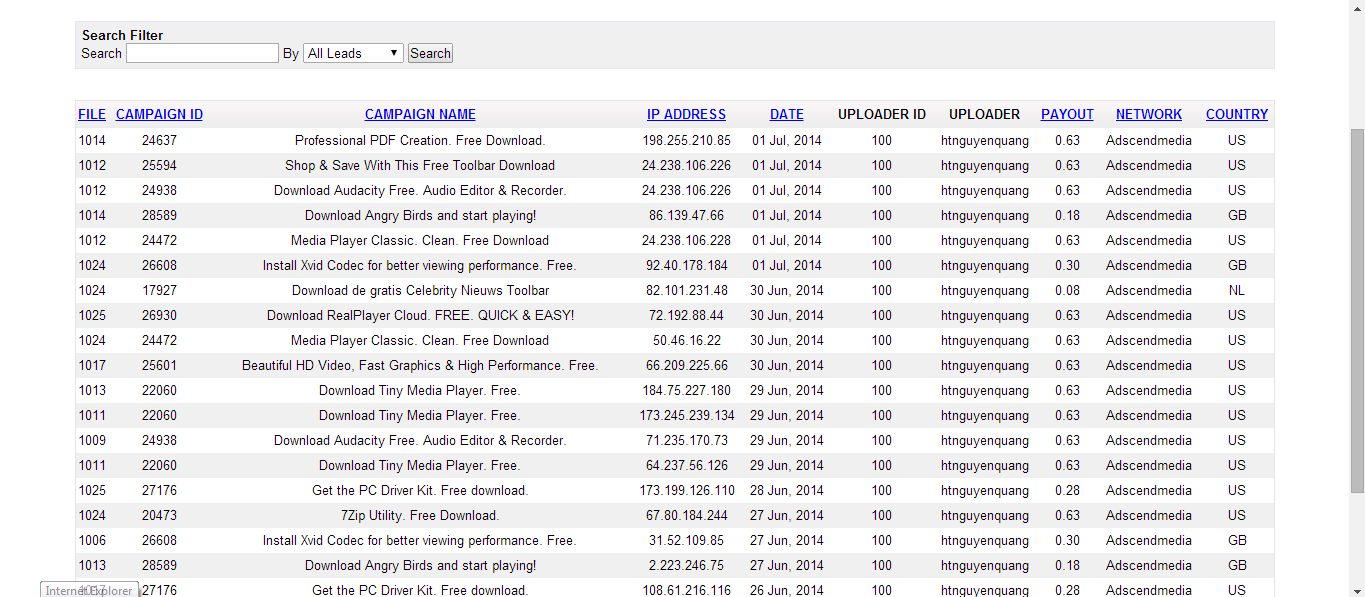Sort by CAMPAIGN ID header link
The width and height of the screenshot is (1365, 597).
point(159,114)
